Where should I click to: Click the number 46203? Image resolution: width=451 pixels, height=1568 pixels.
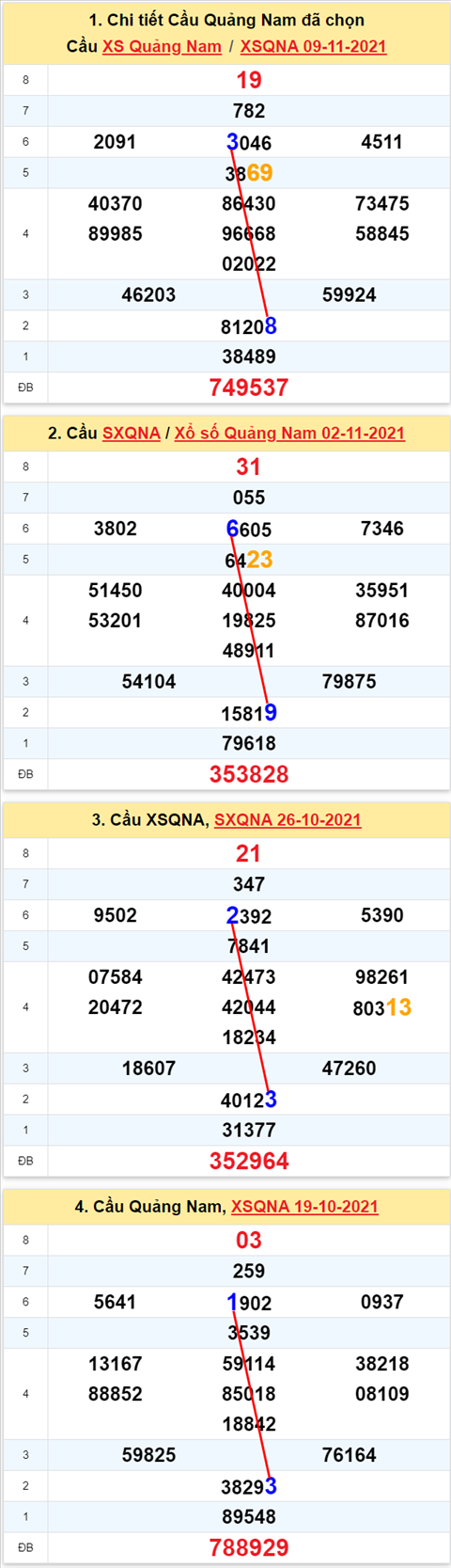pos(149,294)
